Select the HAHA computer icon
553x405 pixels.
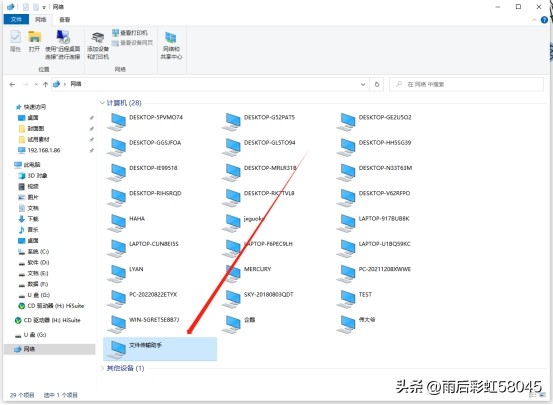click(x=117, y=223)
